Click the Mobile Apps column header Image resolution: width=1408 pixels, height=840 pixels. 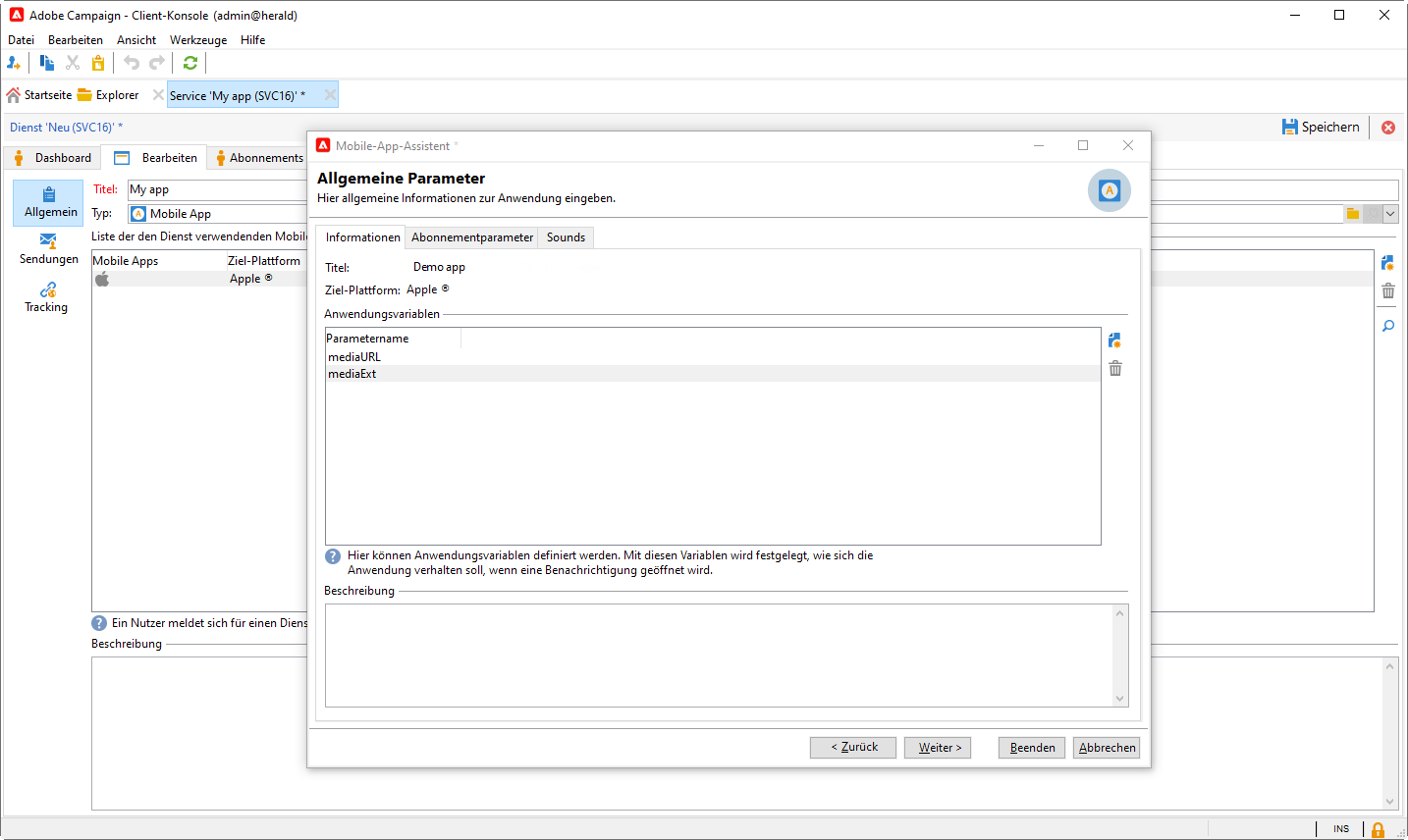click(x=159, y=261)
